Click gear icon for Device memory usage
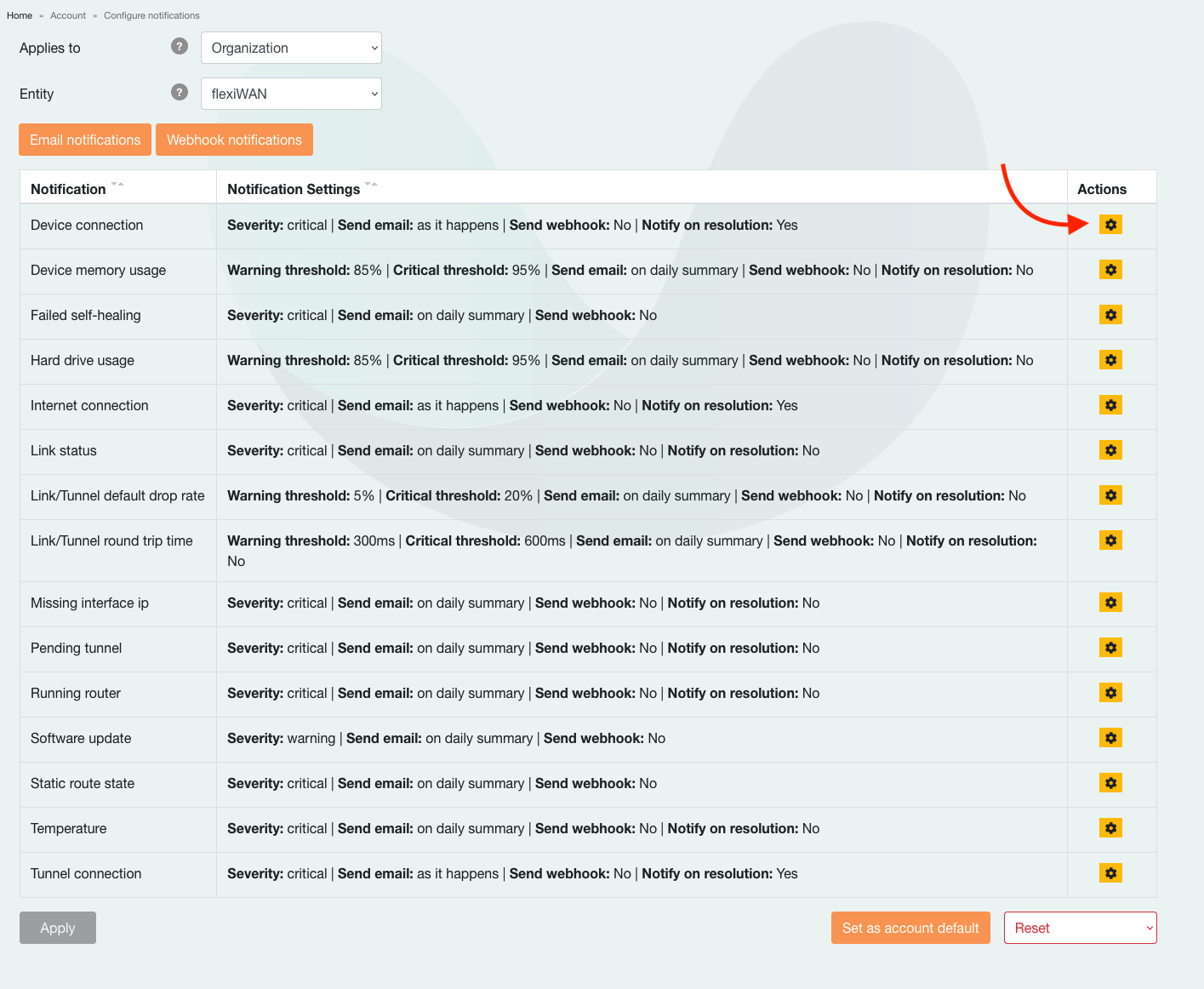Screen dimensions: 1204x989 pyautogui.click(x=1110, y=270)
